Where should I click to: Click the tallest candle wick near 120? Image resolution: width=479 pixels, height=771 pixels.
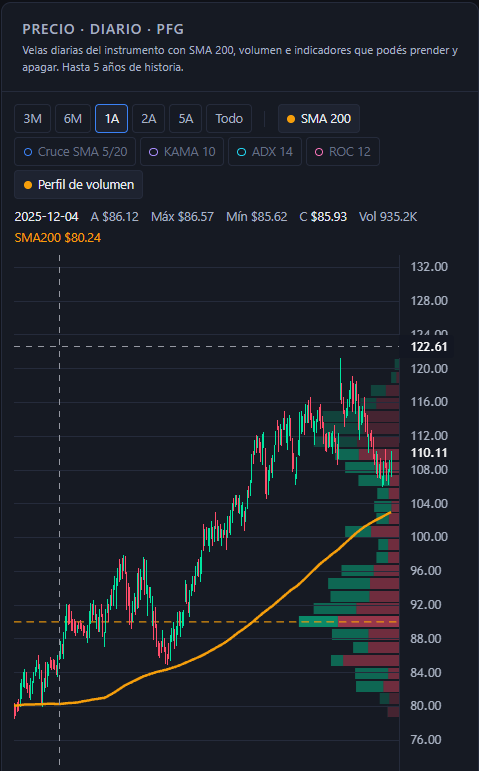(x=340, y=379)
